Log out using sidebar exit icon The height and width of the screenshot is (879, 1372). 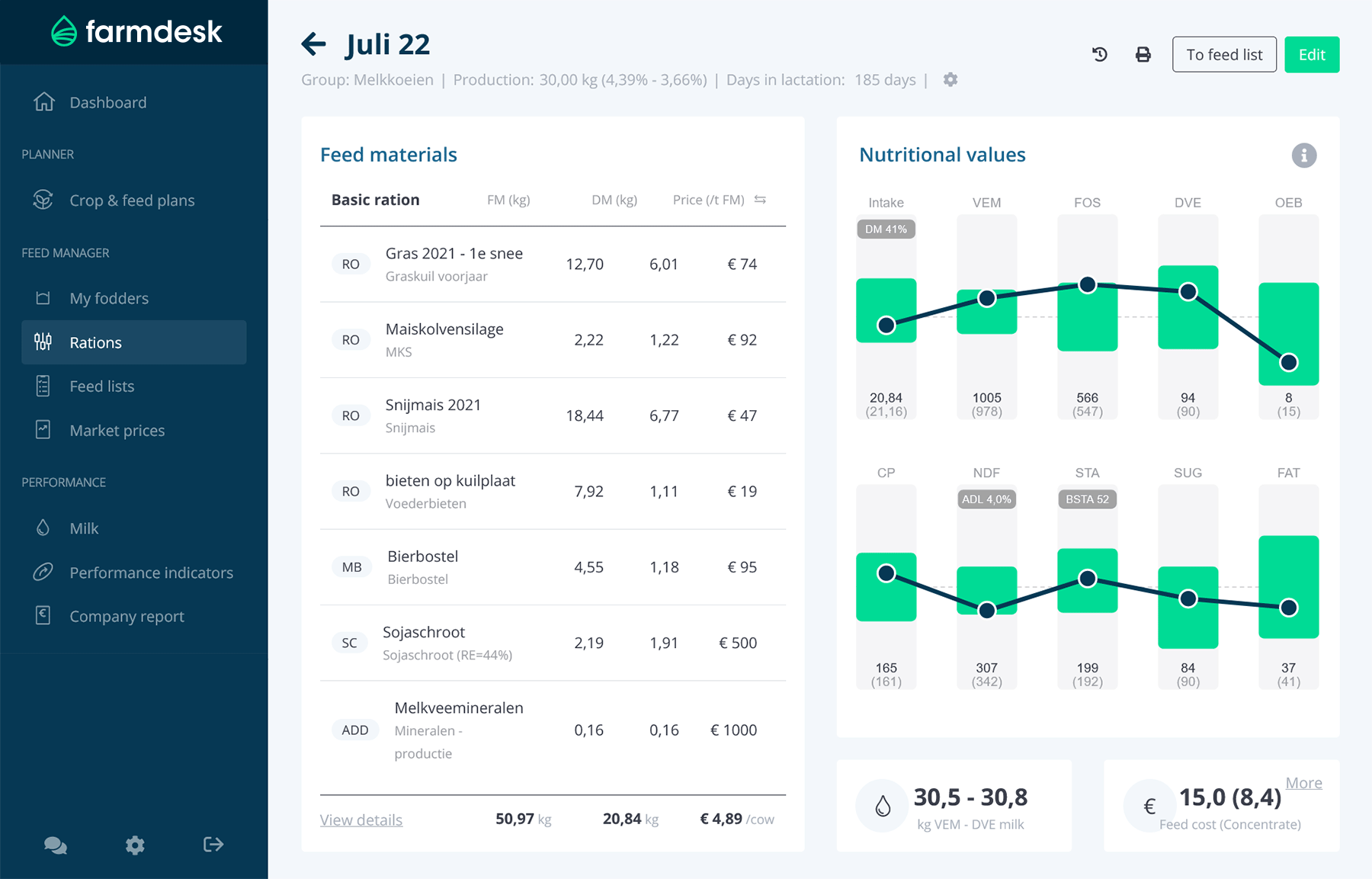pos(213,845)
